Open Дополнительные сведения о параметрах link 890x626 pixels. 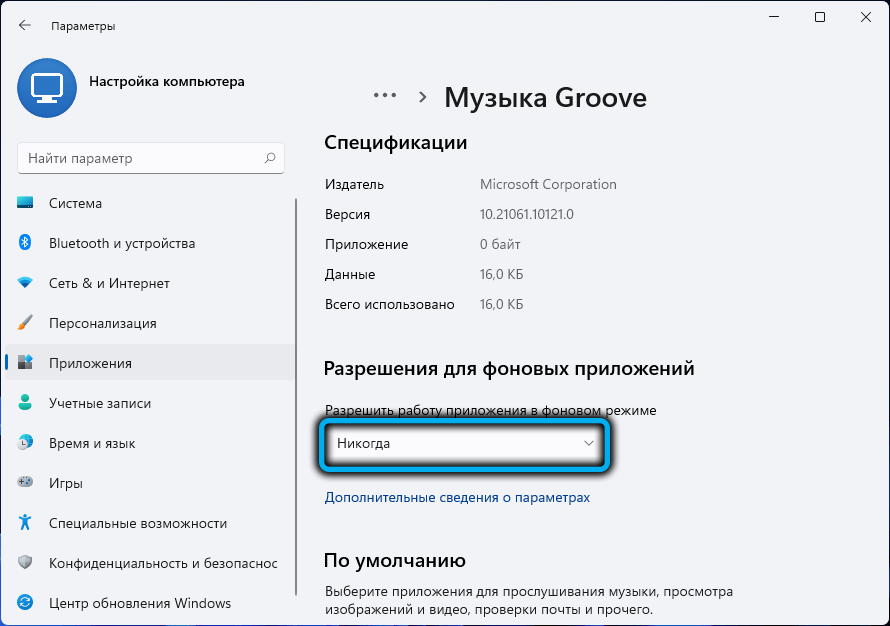[x=457, y=497]
